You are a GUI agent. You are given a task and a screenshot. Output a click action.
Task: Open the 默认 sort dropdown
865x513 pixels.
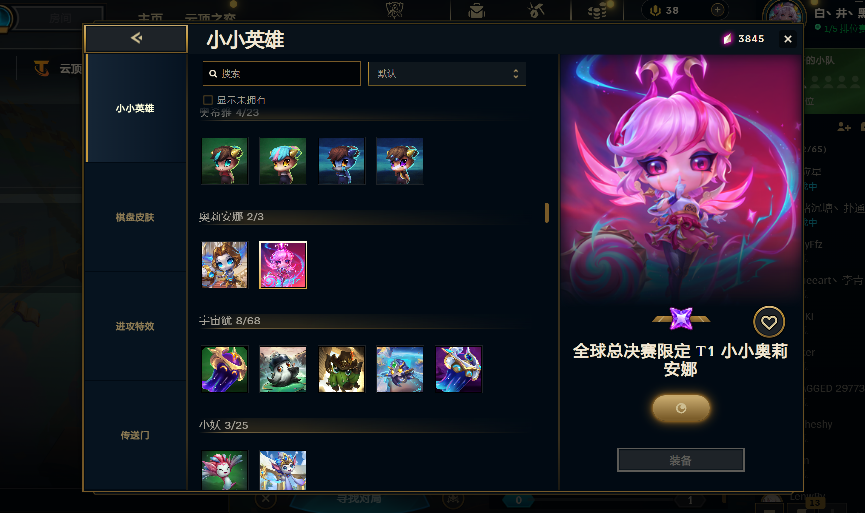pos(447,73)
